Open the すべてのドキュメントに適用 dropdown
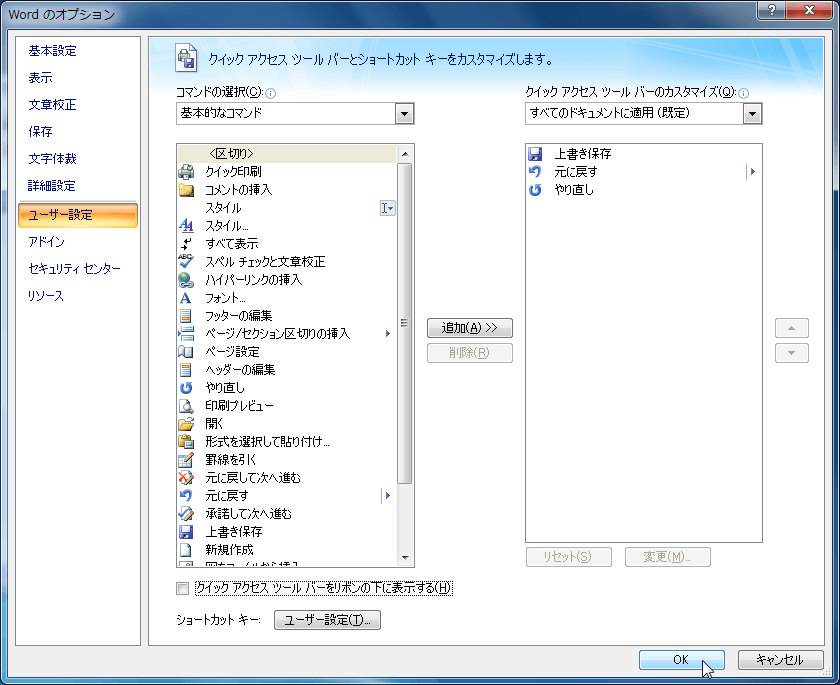 point(753,114)
